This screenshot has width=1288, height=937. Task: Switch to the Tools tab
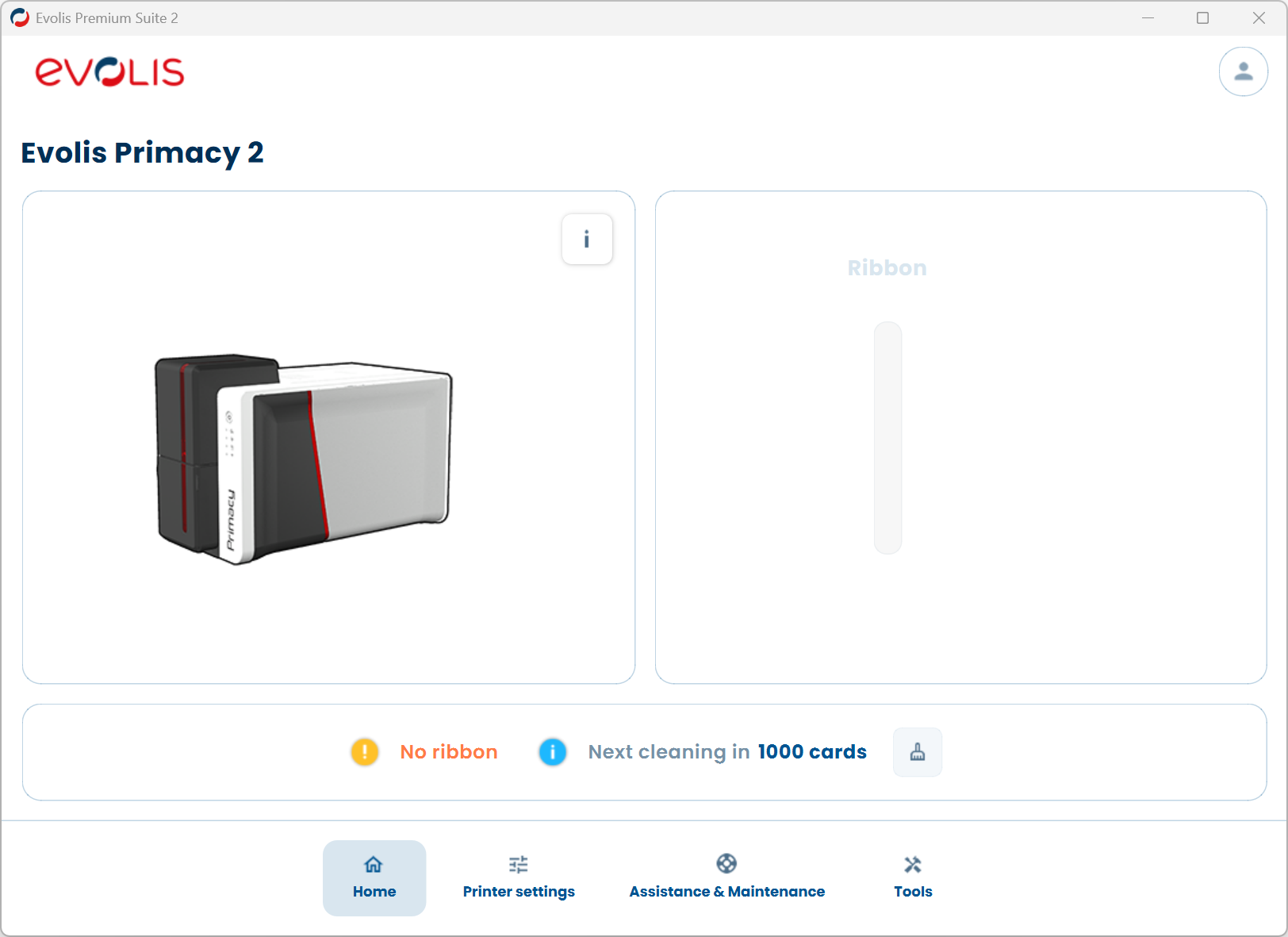(913, 878)
